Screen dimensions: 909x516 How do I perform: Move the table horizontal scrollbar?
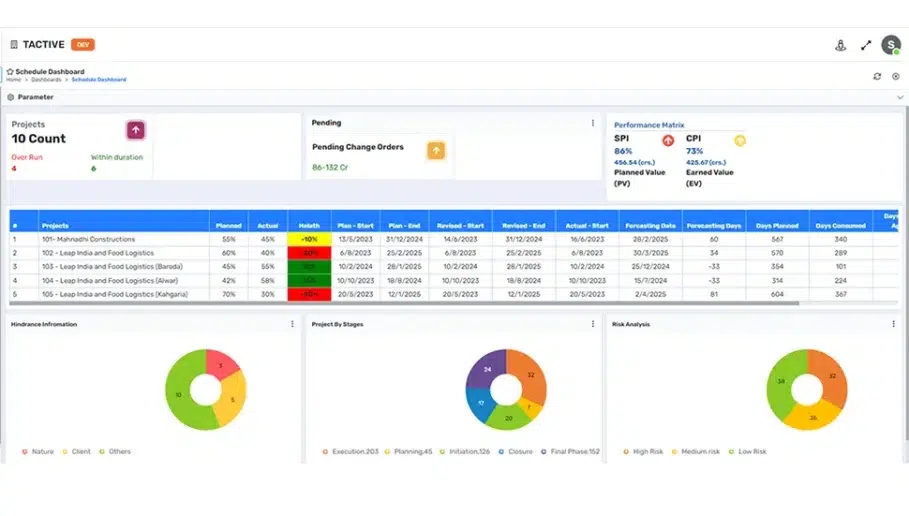click(404, 303)
